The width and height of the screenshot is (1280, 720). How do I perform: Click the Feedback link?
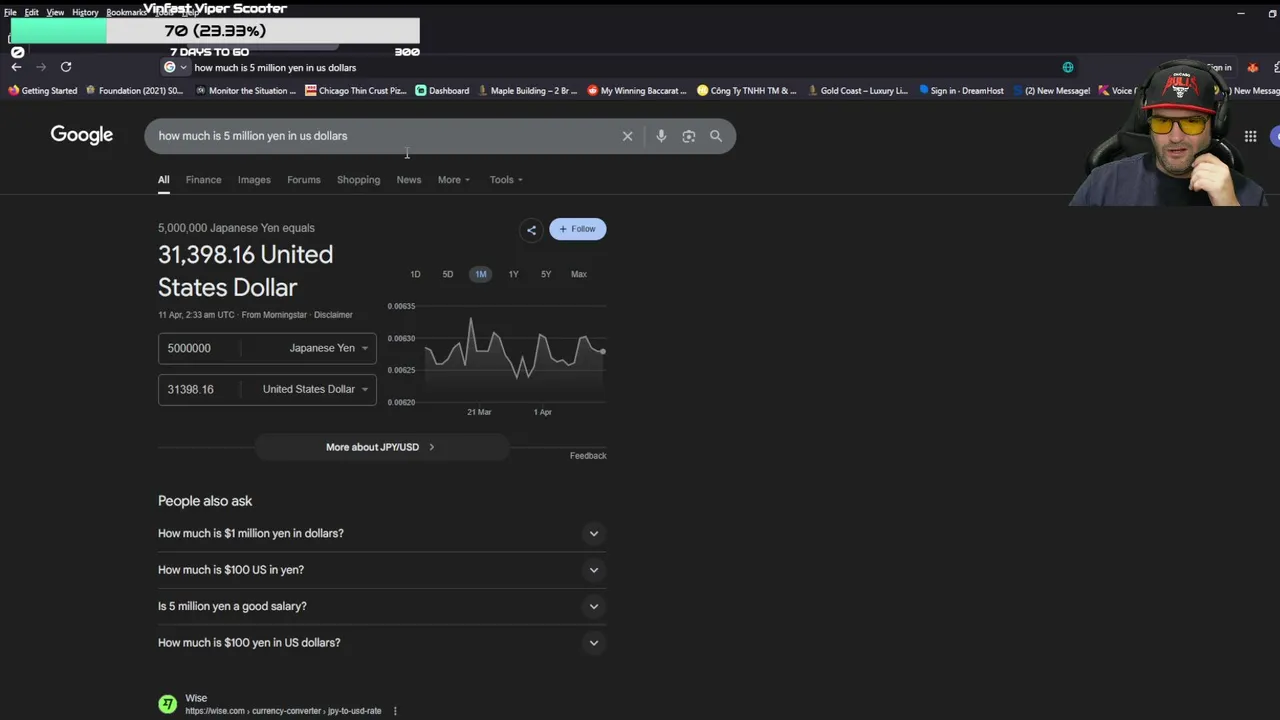tap(588, 456)
